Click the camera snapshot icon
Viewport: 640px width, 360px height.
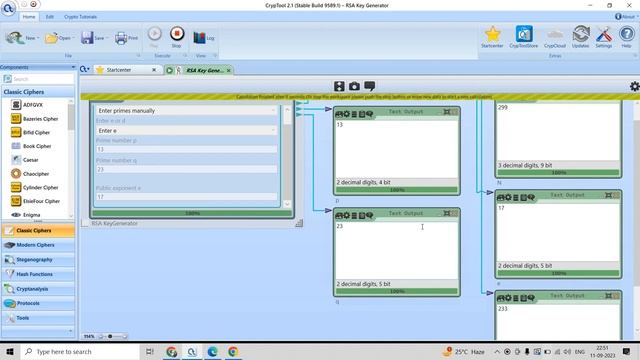click(354, 86)
